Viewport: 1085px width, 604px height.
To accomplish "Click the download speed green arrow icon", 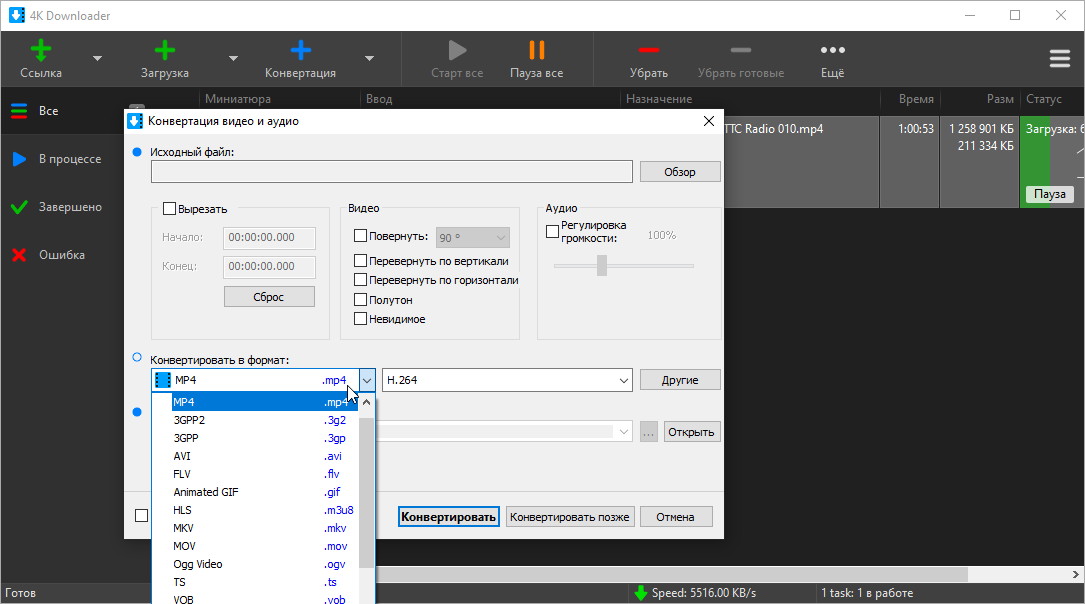I will [x=641, y=593].
